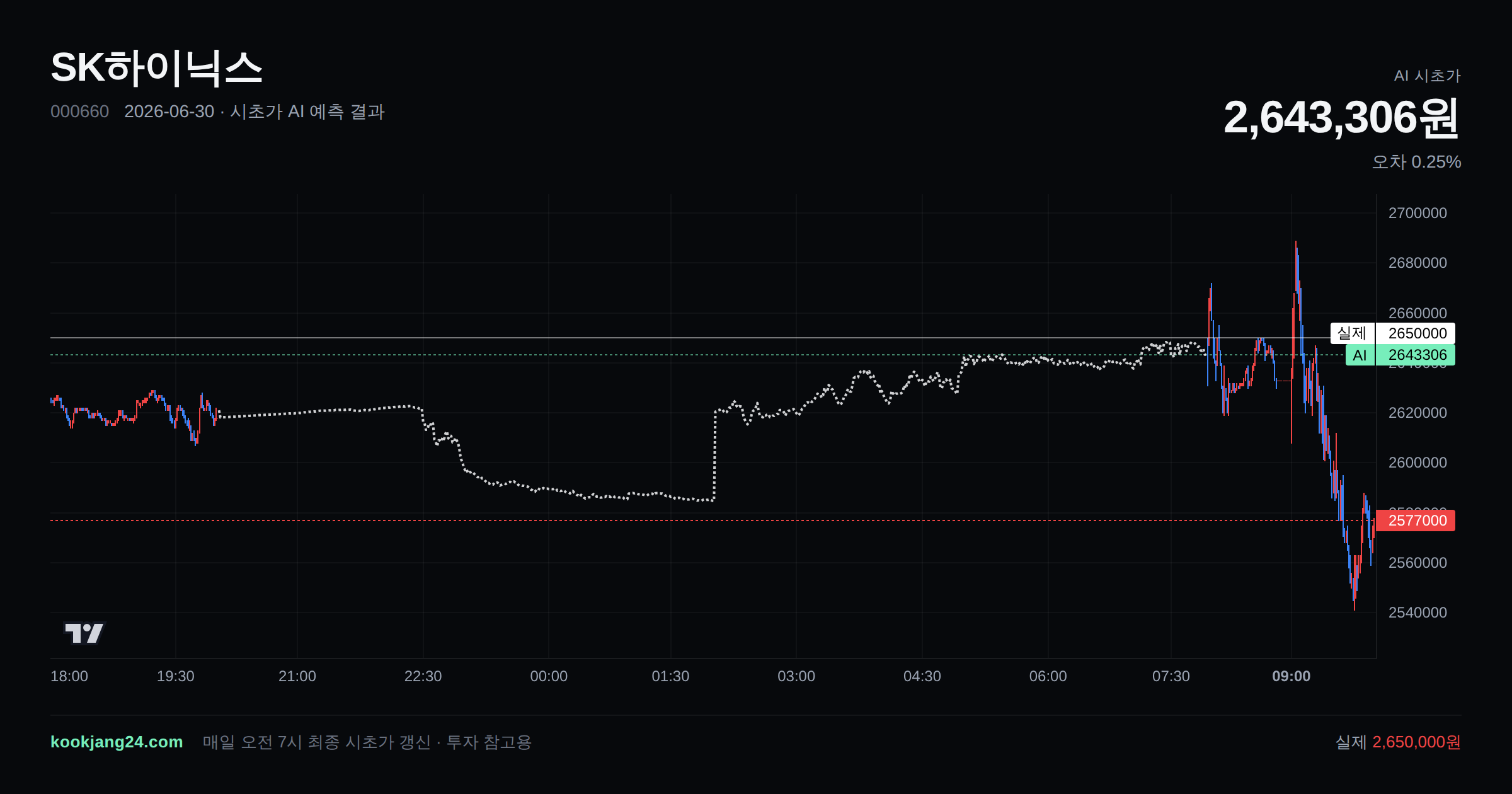Click the 04:30 time axis label

click(x=922, y=676)
